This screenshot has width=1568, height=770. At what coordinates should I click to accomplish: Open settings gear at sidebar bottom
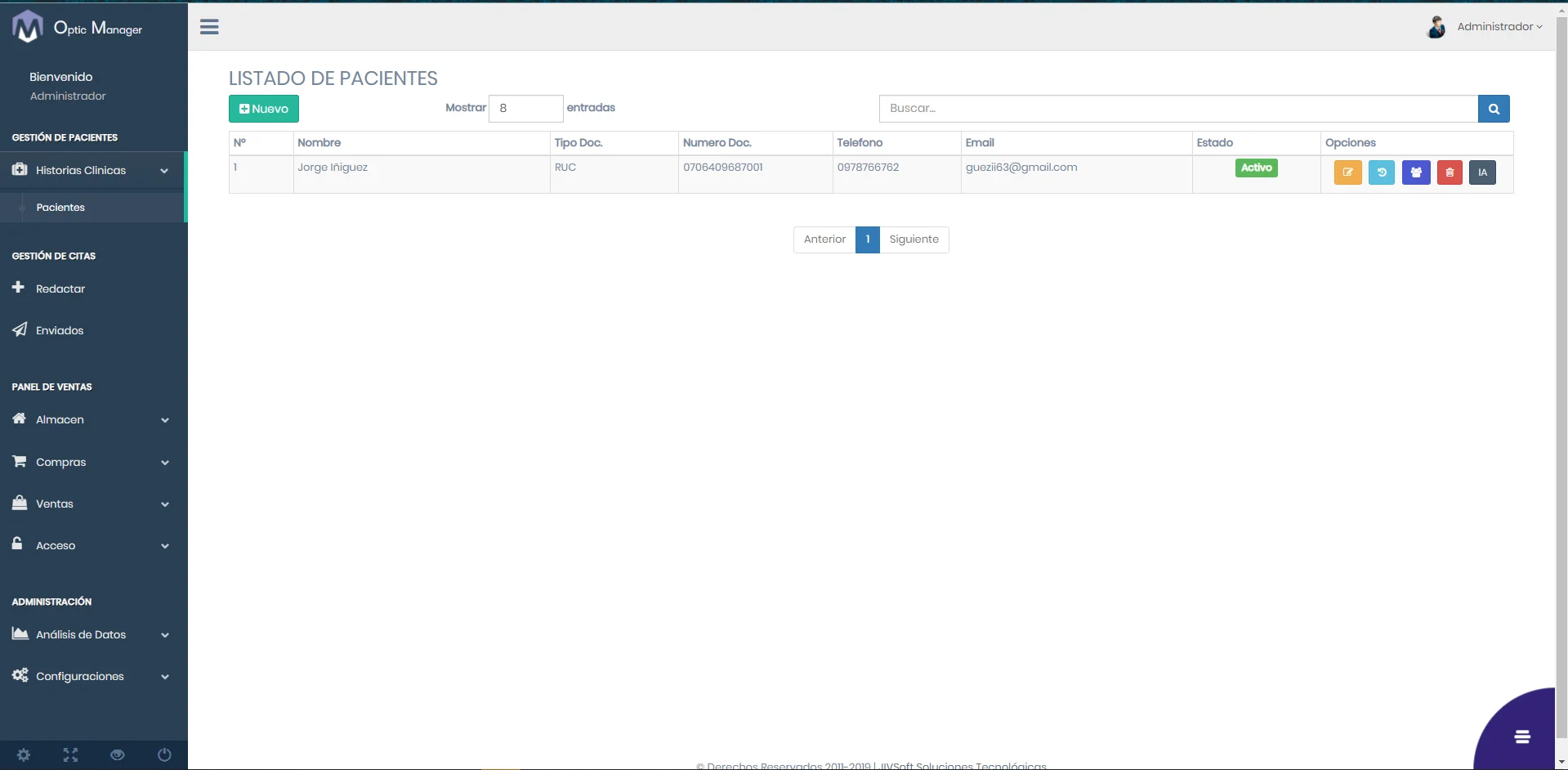point(24,754)
